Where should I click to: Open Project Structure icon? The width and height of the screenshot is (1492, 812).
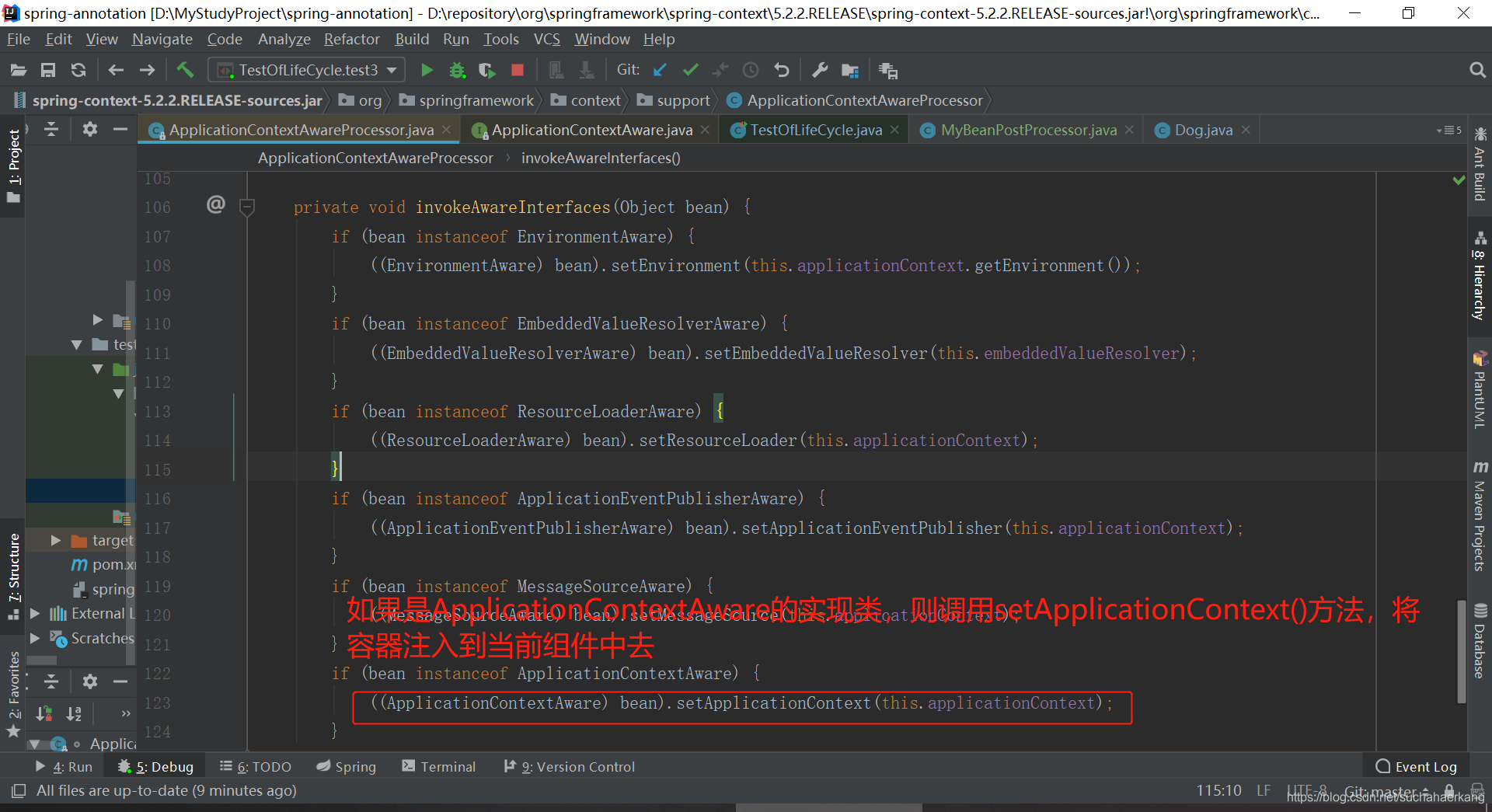pos(850,71)
